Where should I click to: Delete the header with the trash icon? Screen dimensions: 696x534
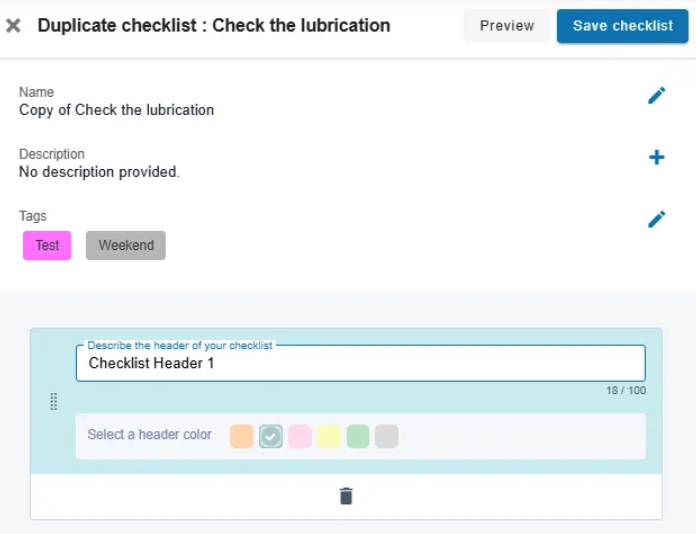pyautogui.click(x=346, y=496)
